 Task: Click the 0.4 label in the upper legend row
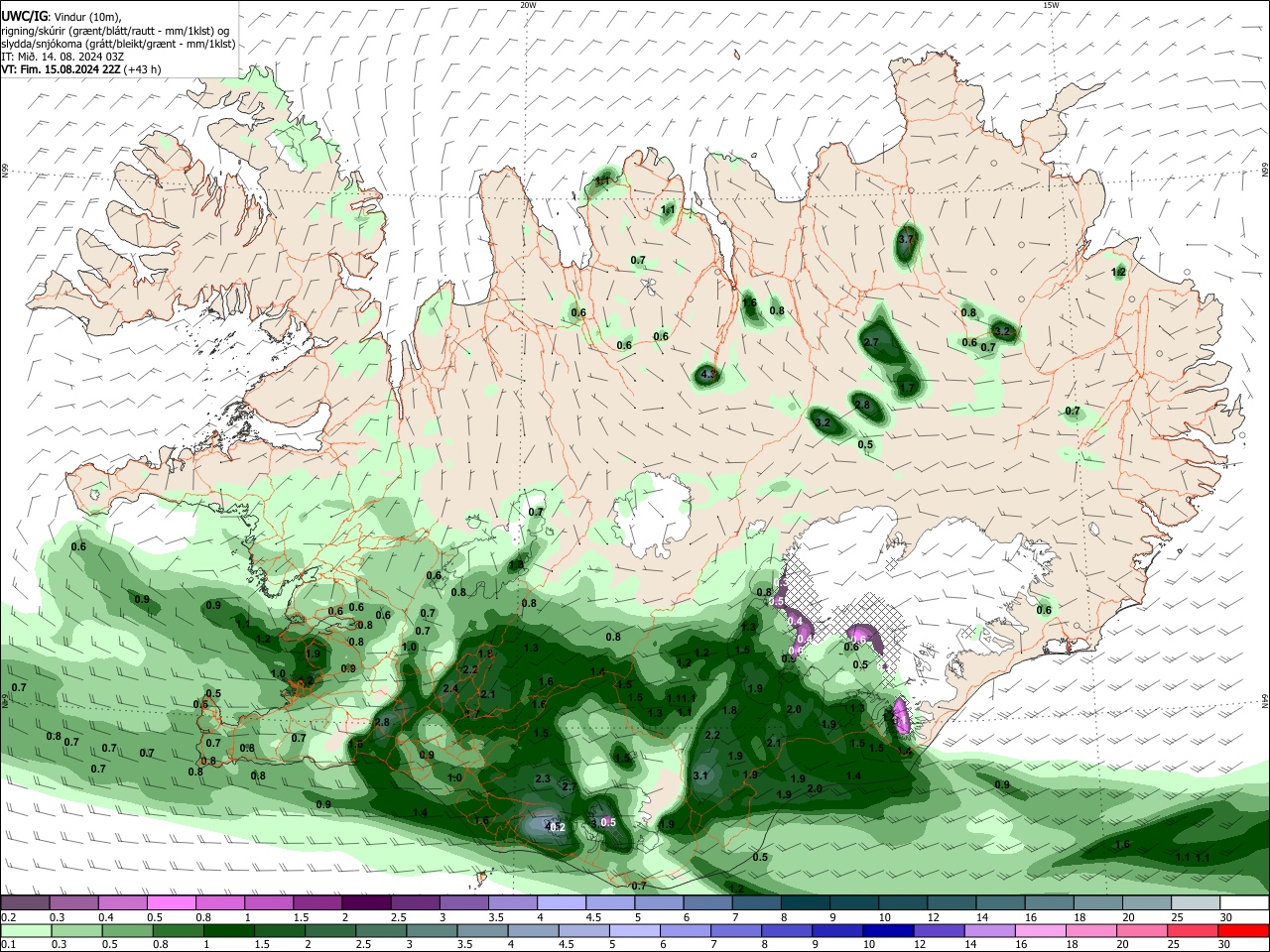106,917
